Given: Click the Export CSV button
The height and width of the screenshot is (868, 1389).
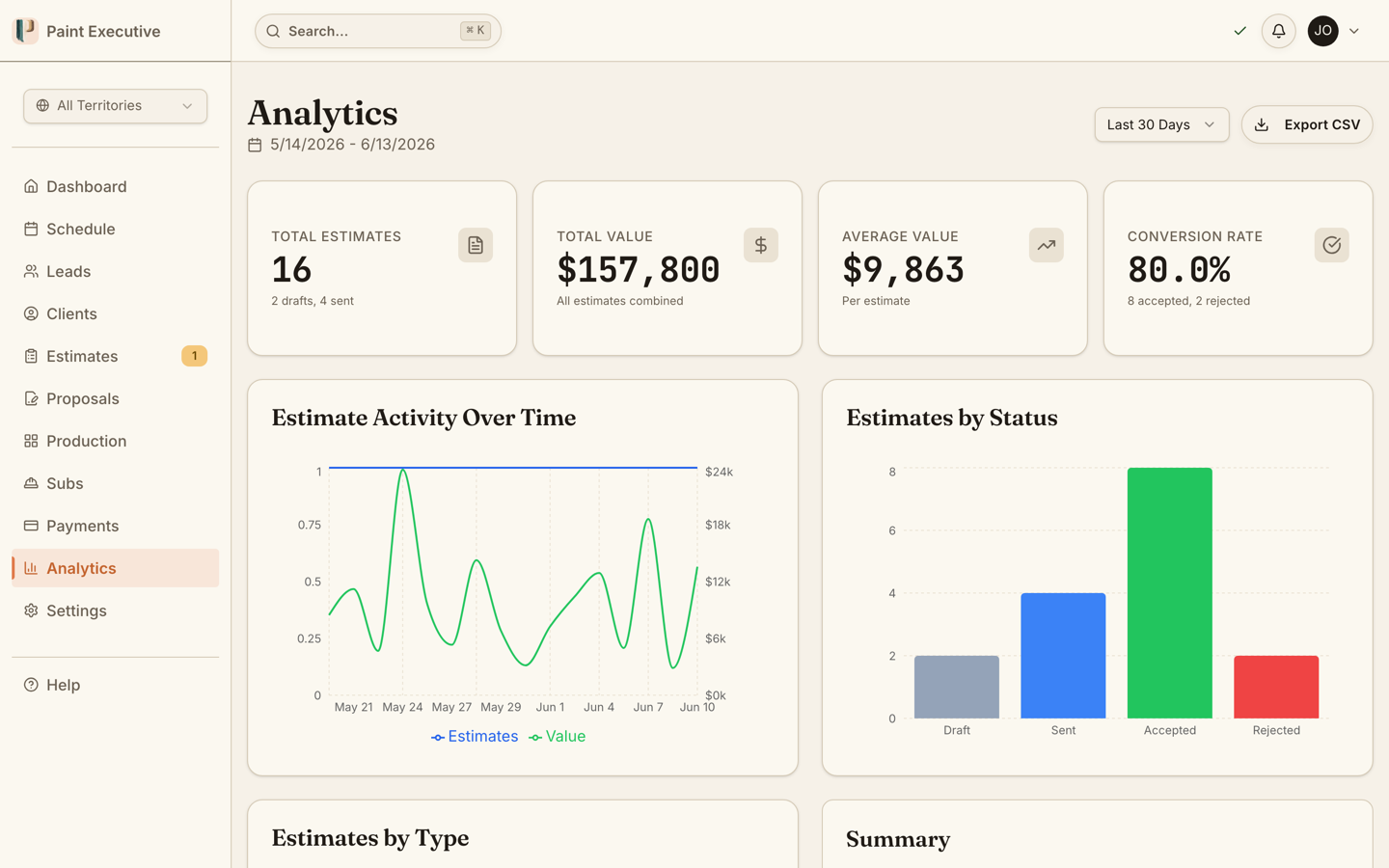Looking at the screenshot, I should [1307, 124].
